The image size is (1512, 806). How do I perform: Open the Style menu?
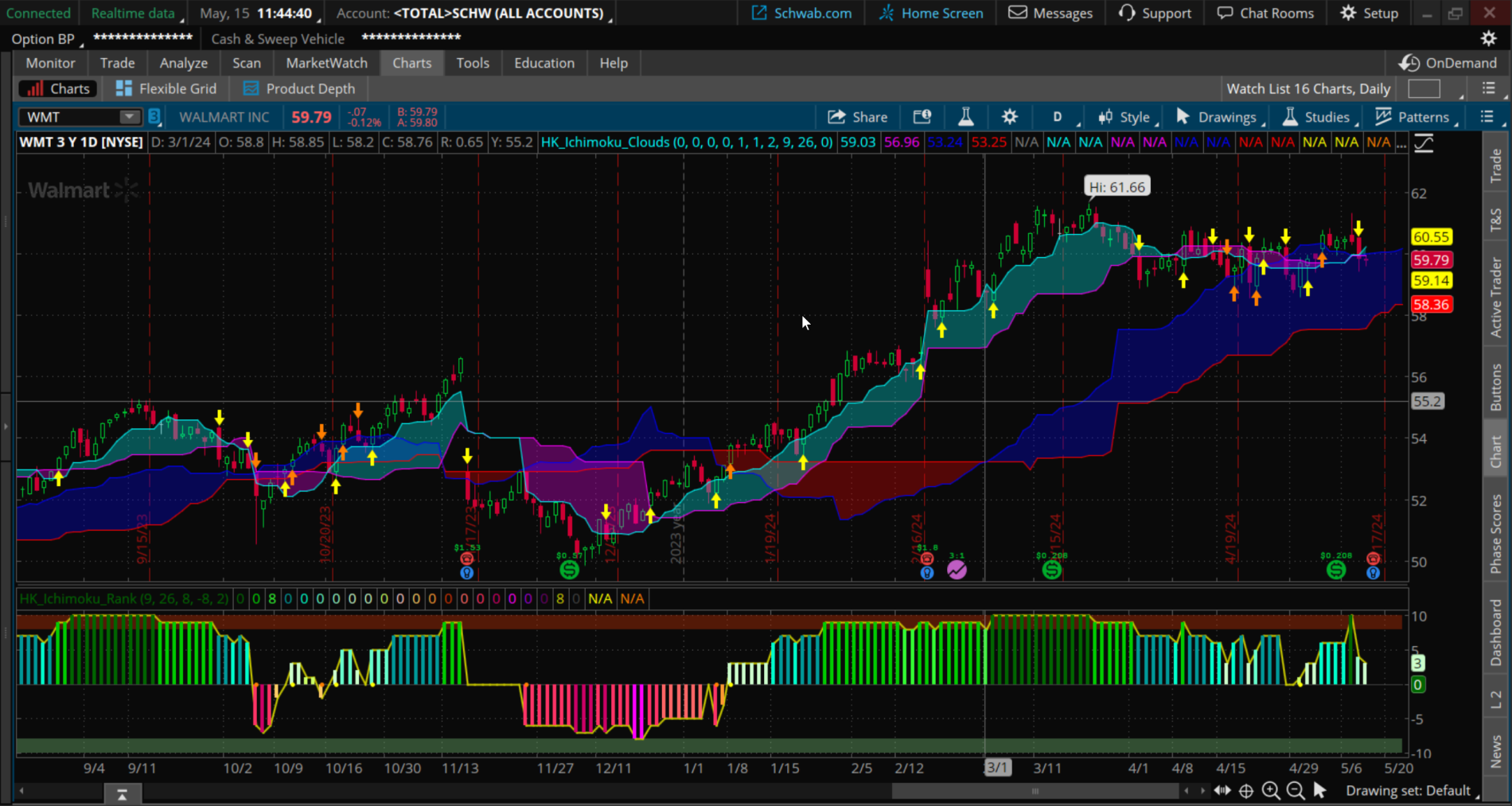(1125, 117)
